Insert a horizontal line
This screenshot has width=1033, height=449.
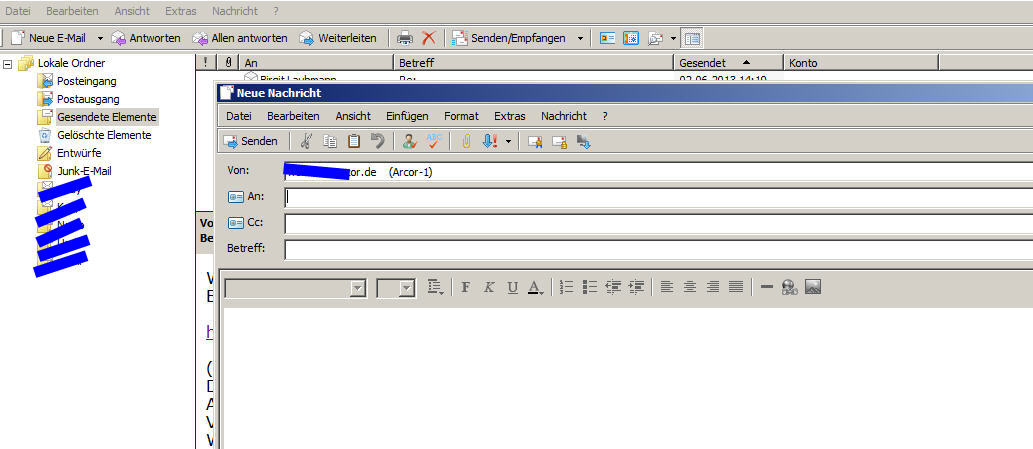tap(766, 287)
